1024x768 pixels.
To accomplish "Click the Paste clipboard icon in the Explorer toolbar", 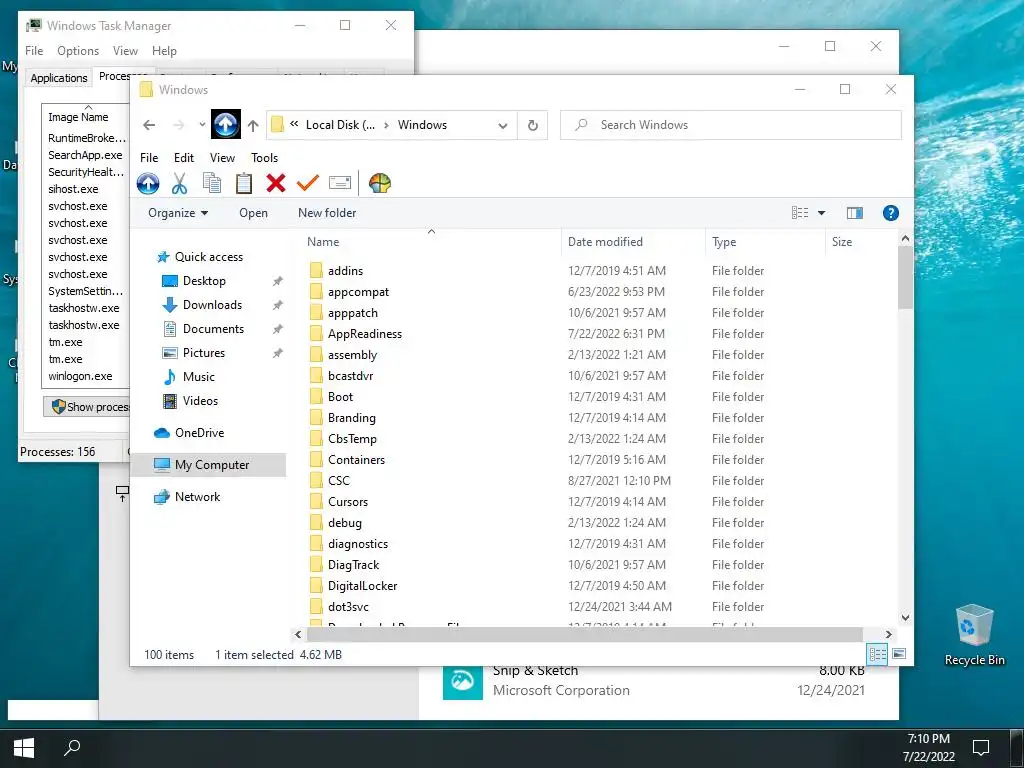I will pos(244,184).
